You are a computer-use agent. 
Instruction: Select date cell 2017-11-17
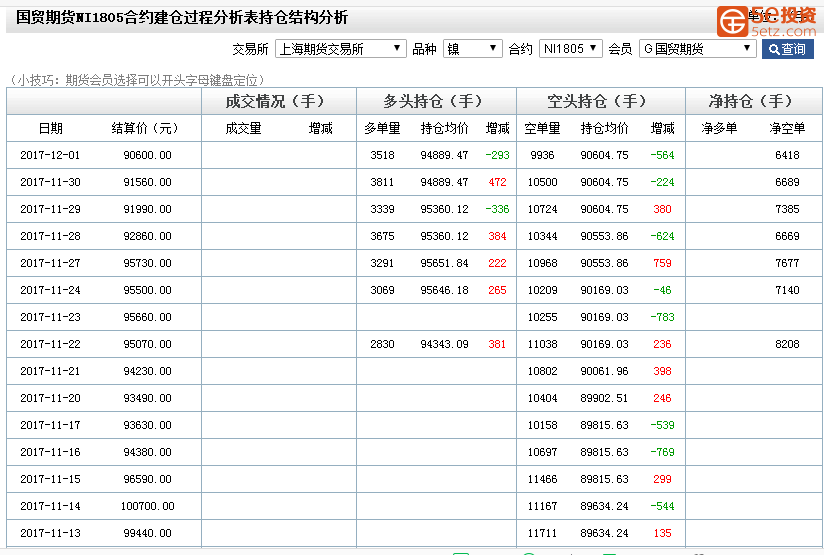(50, 425)
